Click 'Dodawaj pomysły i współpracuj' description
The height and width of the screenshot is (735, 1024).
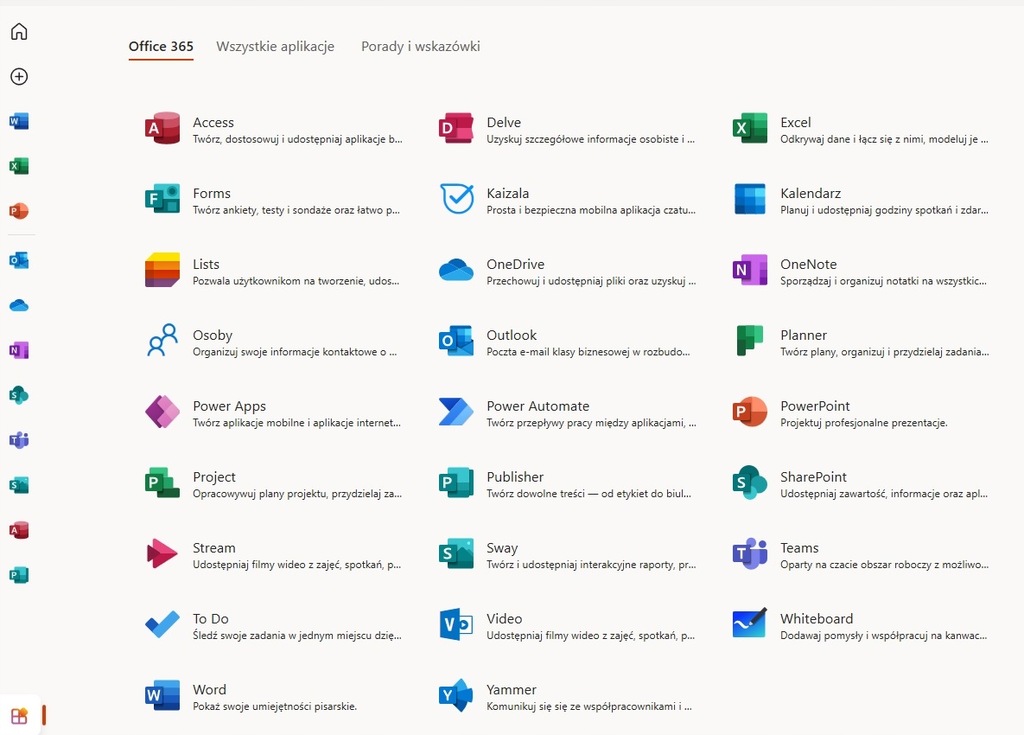coord(884,635)
